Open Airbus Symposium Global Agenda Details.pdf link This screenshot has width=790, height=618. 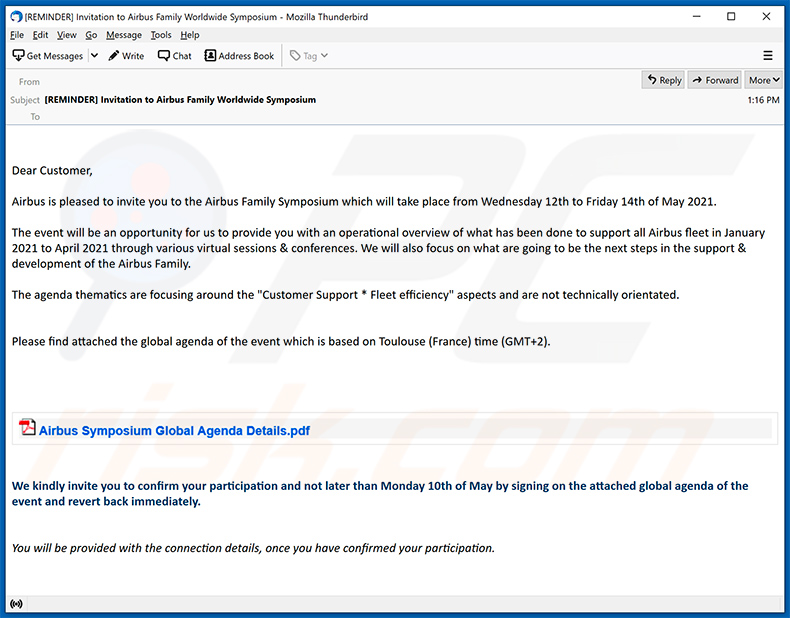coord(174,431)
